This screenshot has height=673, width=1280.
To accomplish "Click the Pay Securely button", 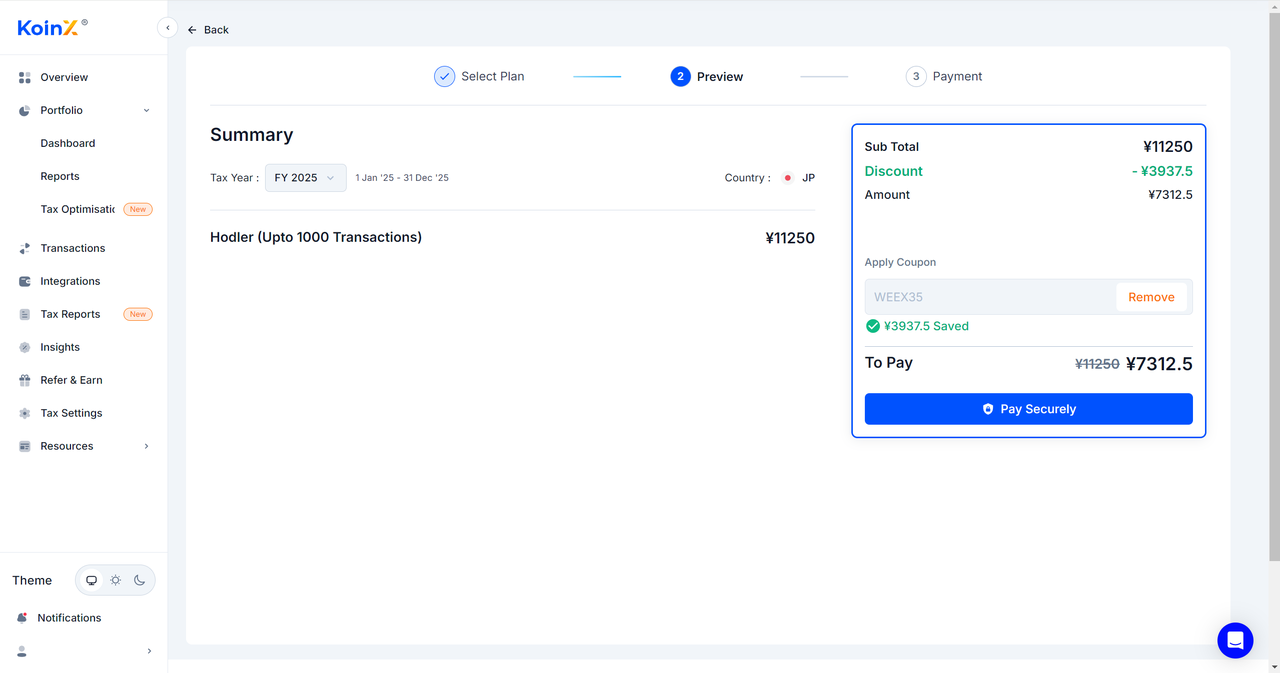I will point(1028,409).
